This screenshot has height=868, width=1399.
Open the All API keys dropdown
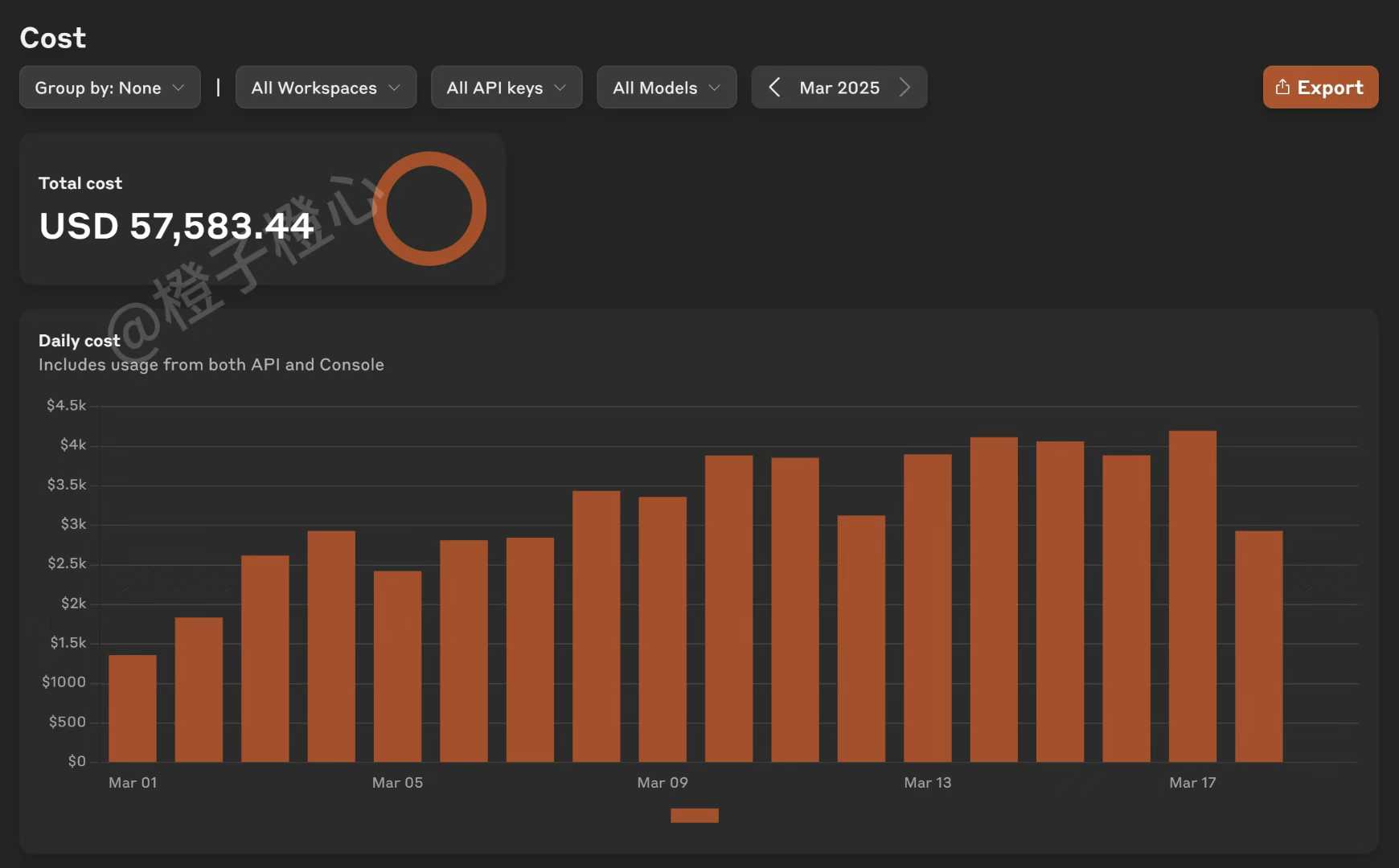coord(506,88)
